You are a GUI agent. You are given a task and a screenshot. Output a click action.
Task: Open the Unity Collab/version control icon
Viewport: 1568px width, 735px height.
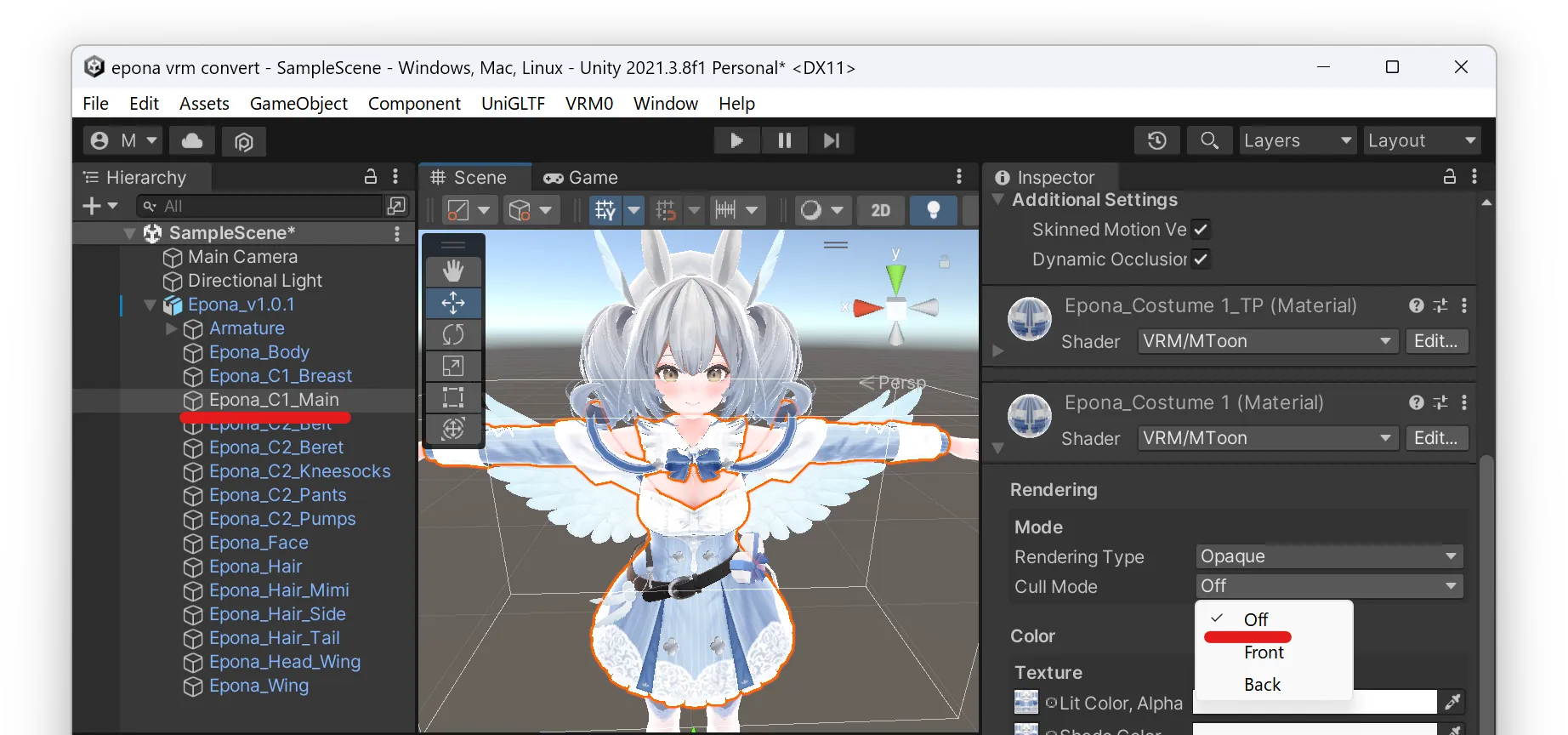(244, 140)
